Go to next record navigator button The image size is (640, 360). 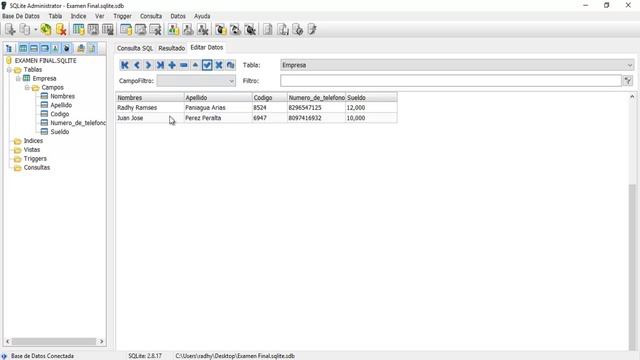tap(149, 65)
